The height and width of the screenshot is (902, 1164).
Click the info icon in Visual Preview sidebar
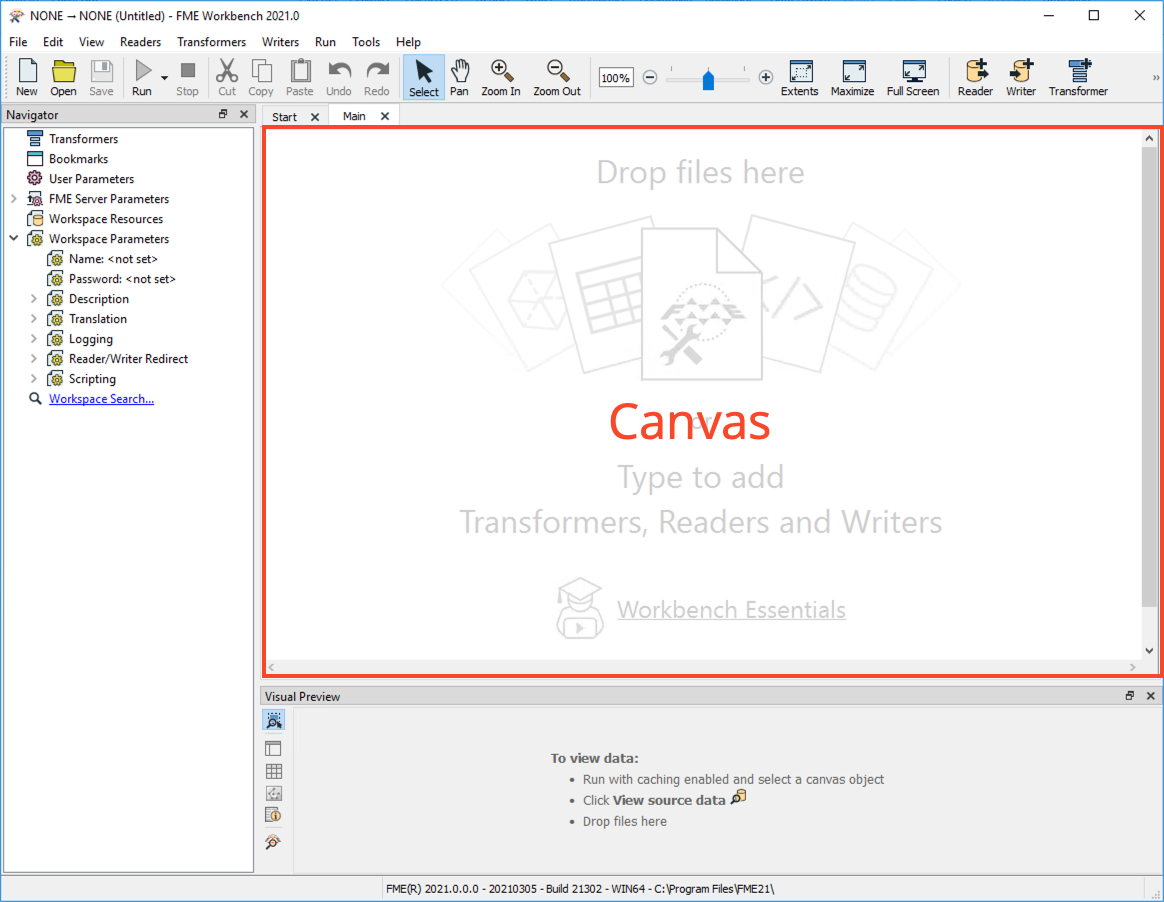[274, 815]
